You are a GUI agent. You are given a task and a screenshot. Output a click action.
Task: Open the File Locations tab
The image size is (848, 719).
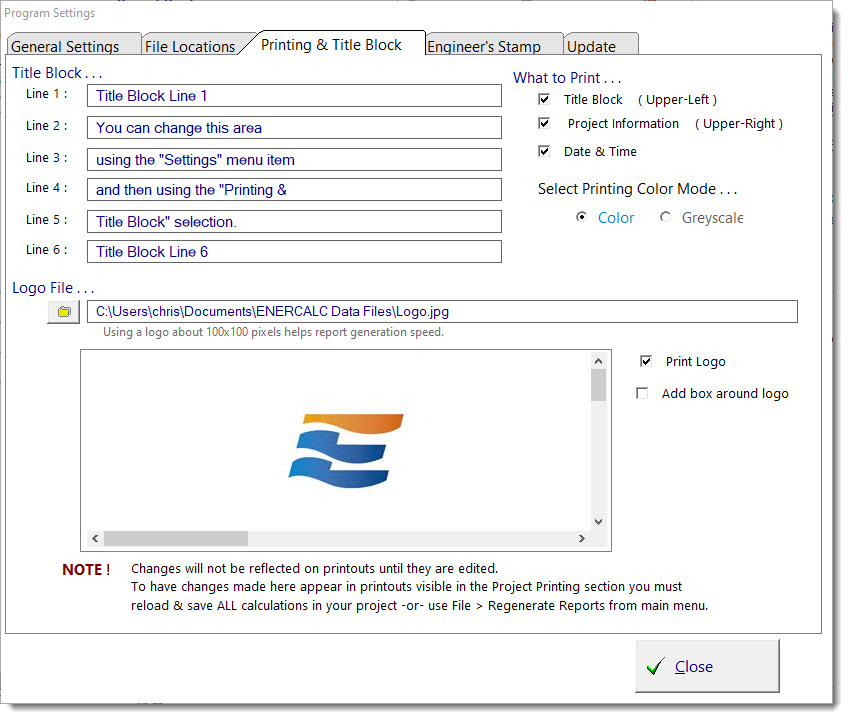pyautogui.click(x=190, y=46)
